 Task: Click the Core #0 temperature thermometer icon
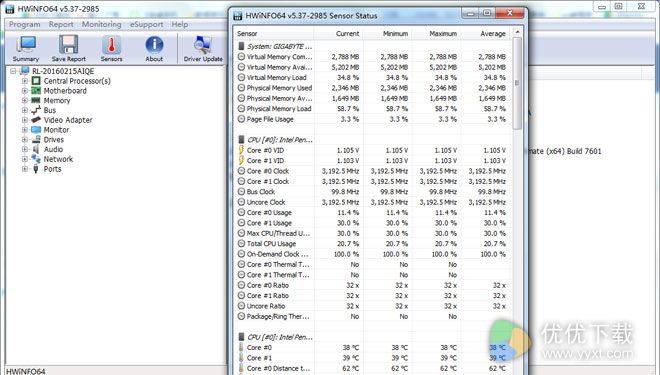tap(241, 347)
